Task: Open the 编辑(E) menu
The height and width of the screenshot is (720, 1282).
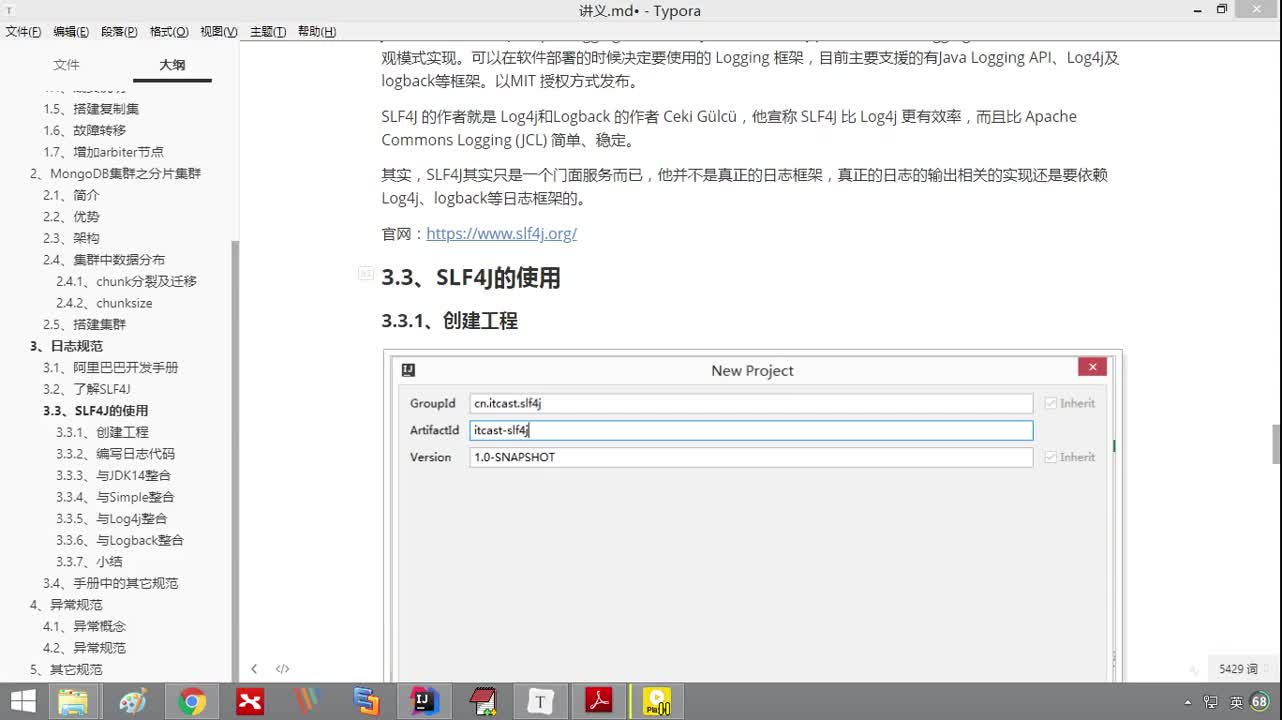Action: [71, 32]
